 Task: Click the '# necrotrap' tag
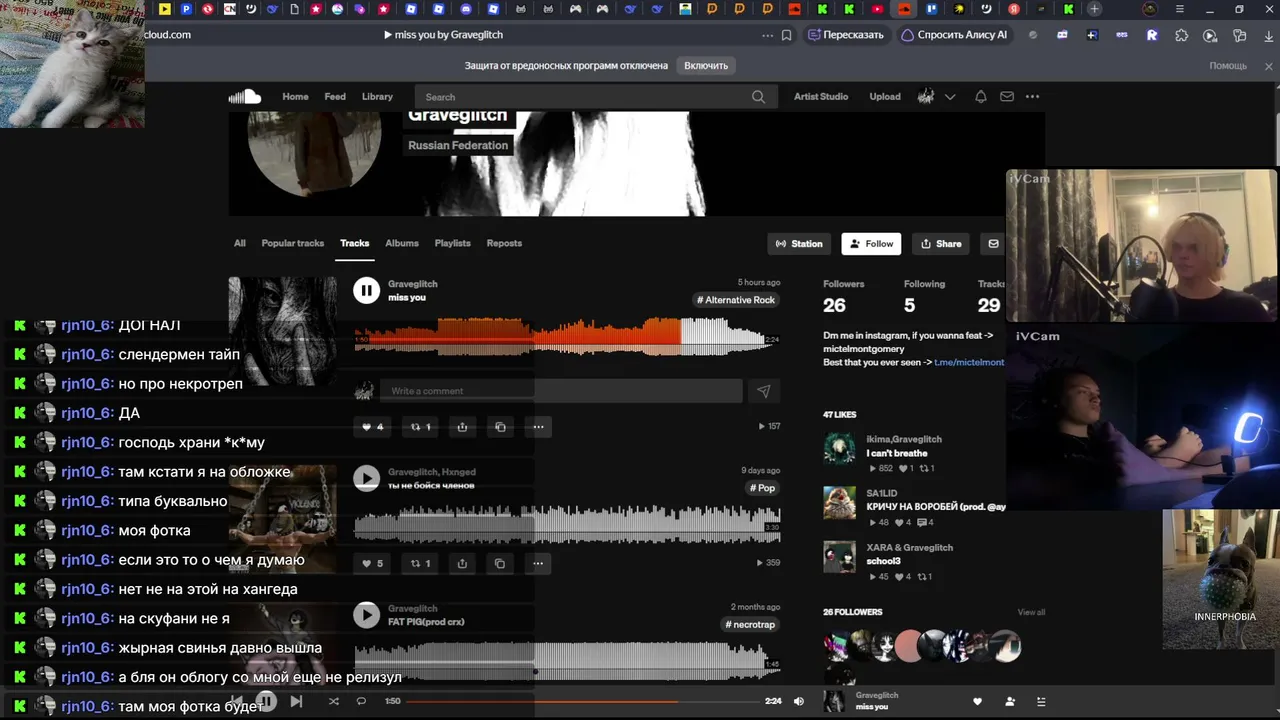(x=750, y=625)
